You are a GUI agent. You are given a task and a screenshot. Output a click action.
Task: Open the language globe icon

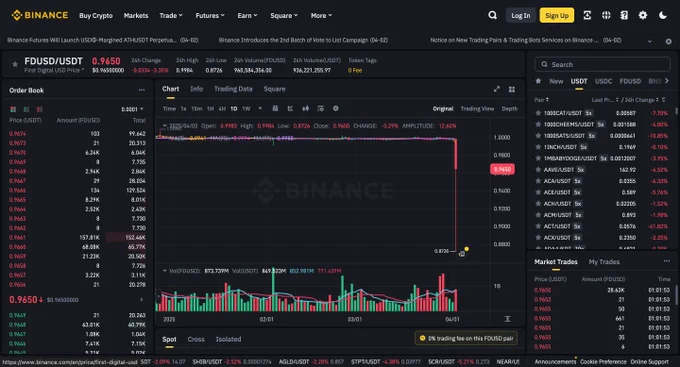(x=606, y=15)
